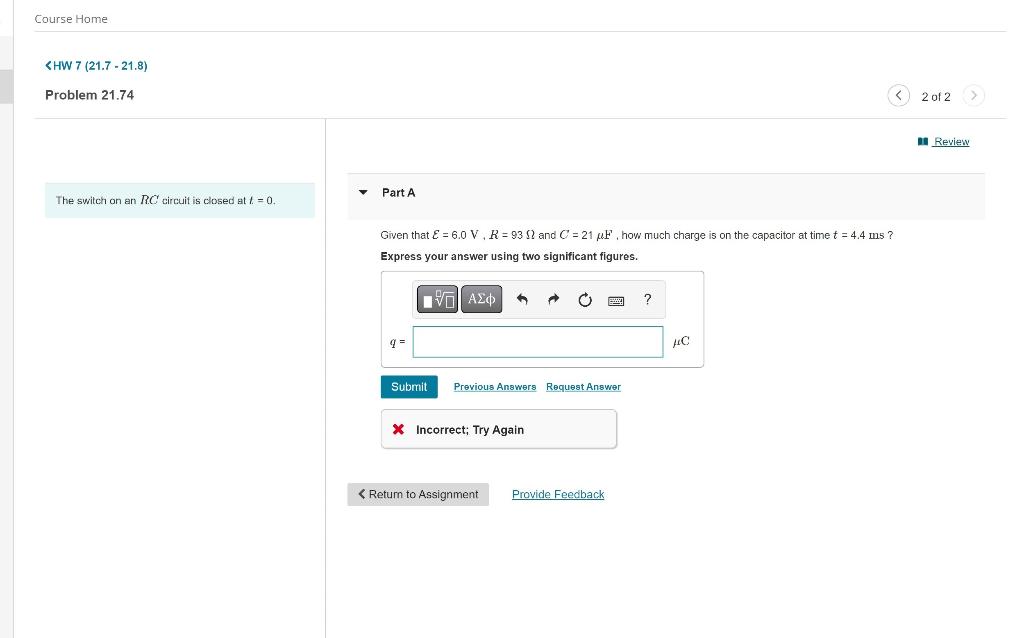Undo last entry in answer box
1024x638 pixels.
522,299
